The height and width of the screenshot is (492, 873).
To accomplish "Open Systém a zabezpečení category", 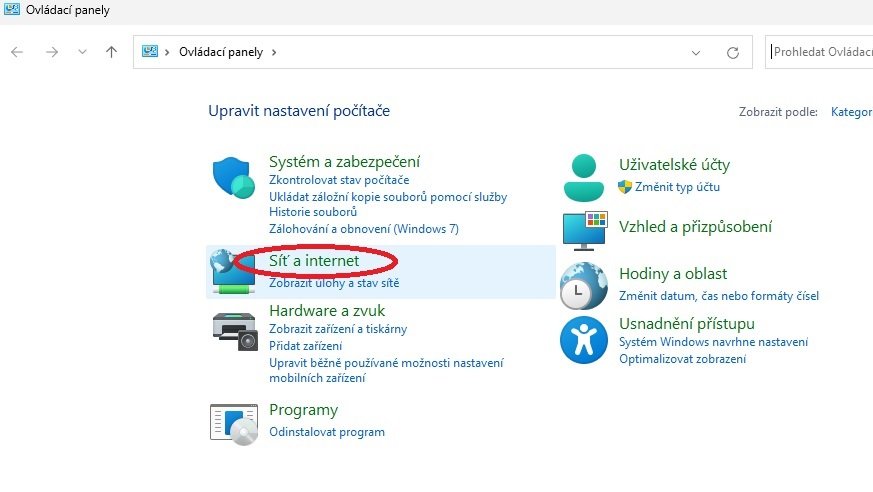I will pos(344,162).
